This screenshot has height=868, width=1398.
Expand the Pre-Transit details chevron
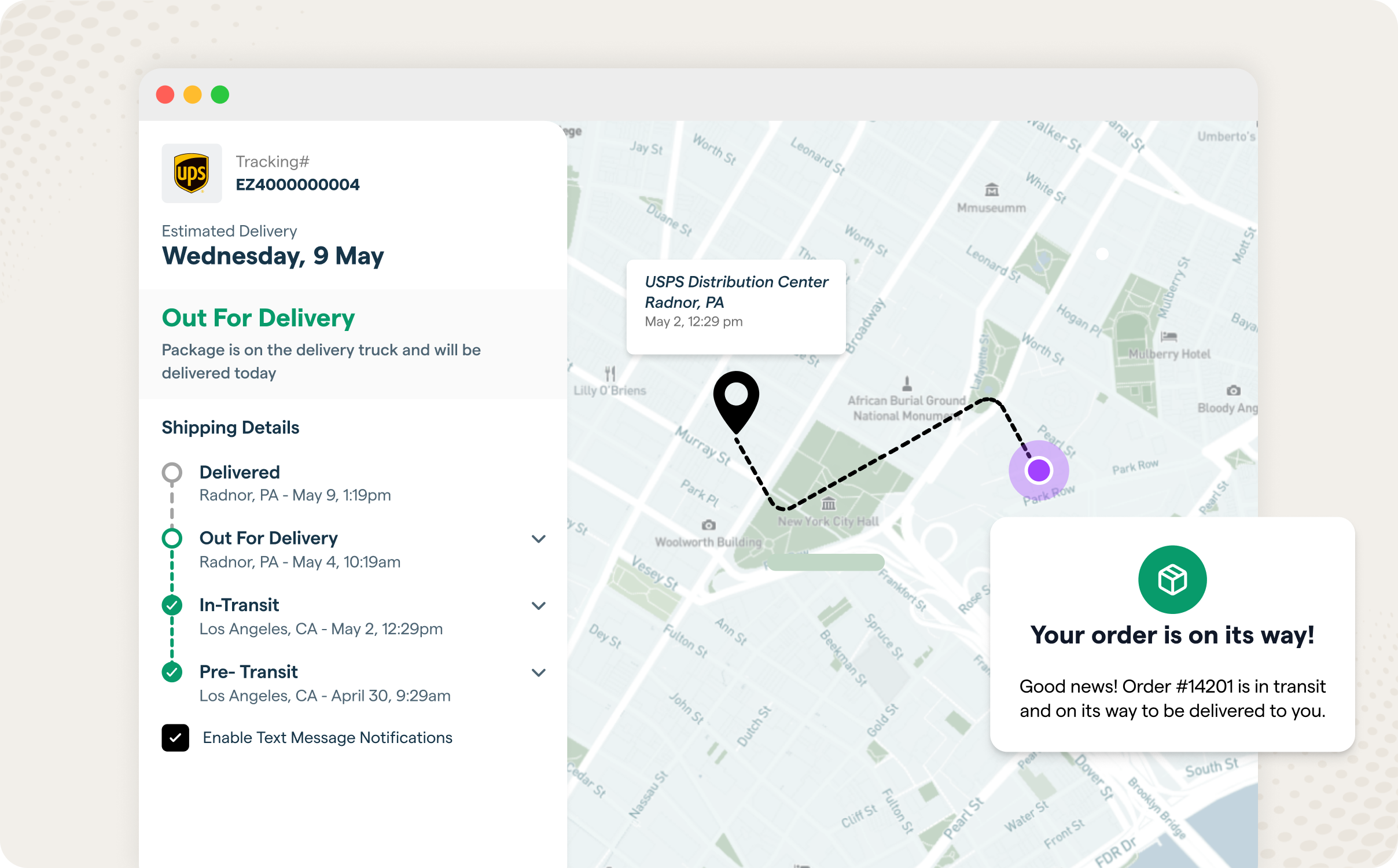coord(539,672)
